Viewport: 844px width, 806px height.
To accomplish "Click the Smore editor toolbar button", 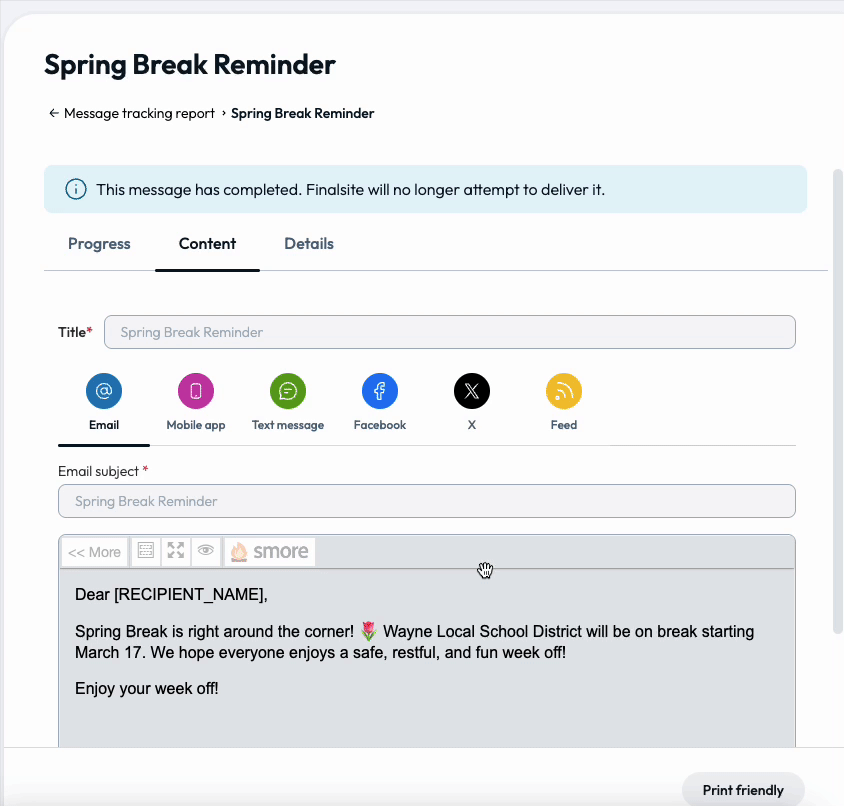I will (270, 552).
